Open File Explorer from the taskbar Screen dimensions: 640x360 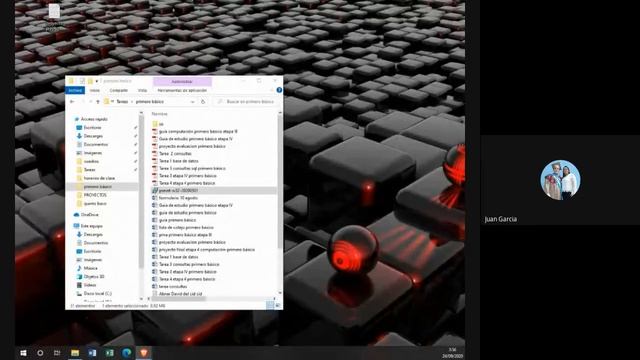(x=75, y=353)
